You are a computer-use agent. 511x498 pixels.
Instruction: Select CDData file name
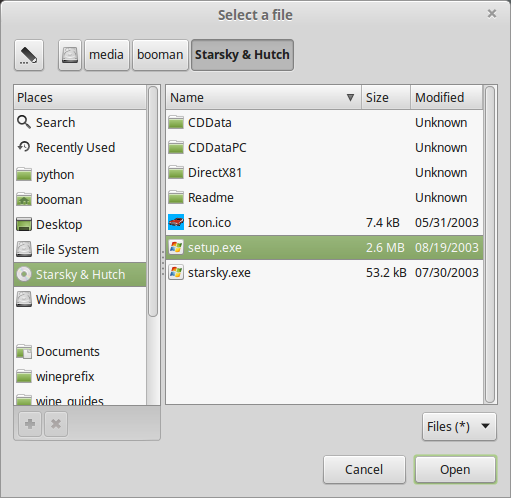click(x=210, y=123)
